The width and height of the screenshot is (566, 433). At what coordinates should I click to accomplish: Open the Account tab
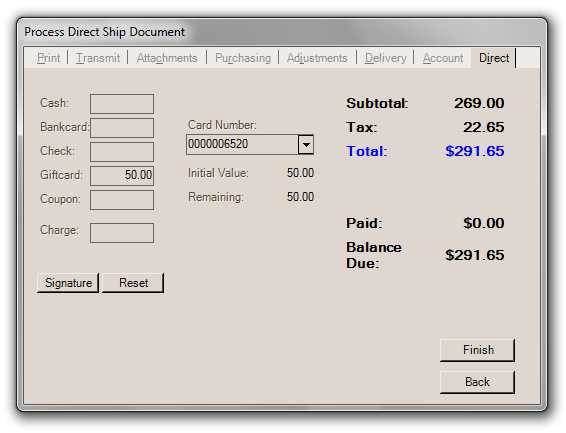[443, 58]
